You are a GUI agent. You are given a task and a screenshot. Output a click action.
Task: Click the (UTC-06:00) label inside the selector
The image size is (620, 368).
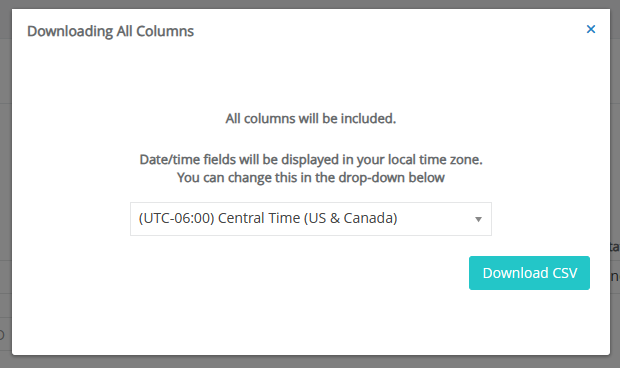176,218
